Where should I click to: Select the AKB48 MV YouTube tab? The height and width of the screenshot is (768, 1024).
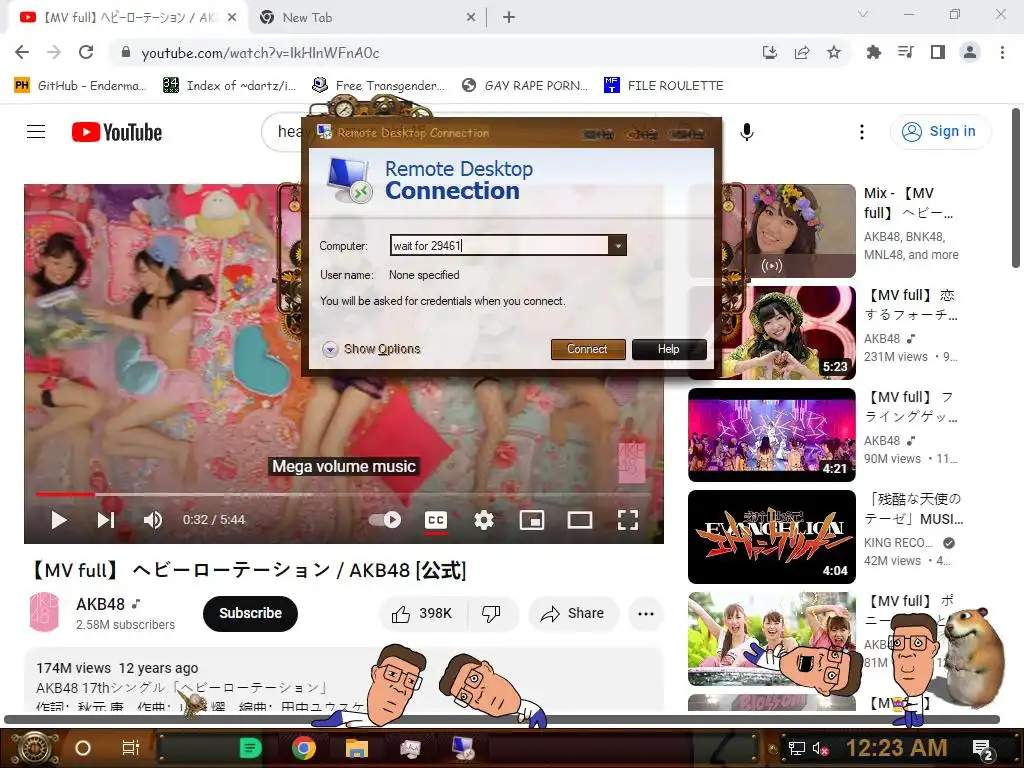[x=128, y=18]
